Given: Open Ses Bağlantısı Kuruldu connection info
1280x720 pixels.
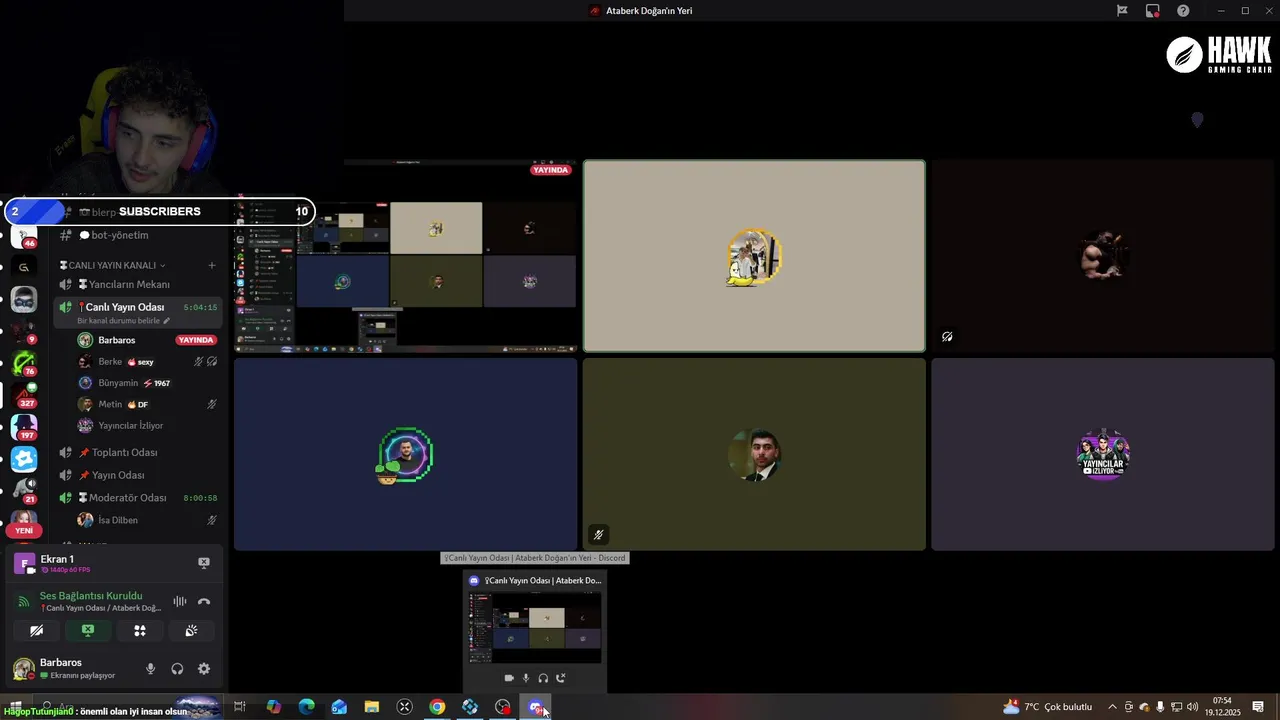Looking at the screenshot, I should point(91,596).
